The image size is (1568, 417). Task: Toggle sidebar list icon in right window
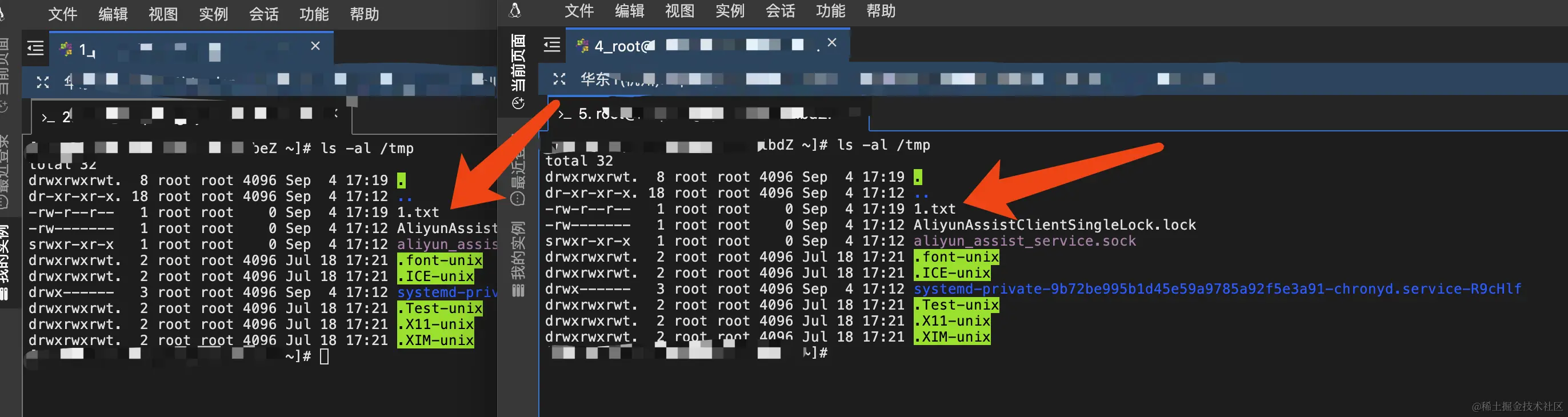point(552,45)
